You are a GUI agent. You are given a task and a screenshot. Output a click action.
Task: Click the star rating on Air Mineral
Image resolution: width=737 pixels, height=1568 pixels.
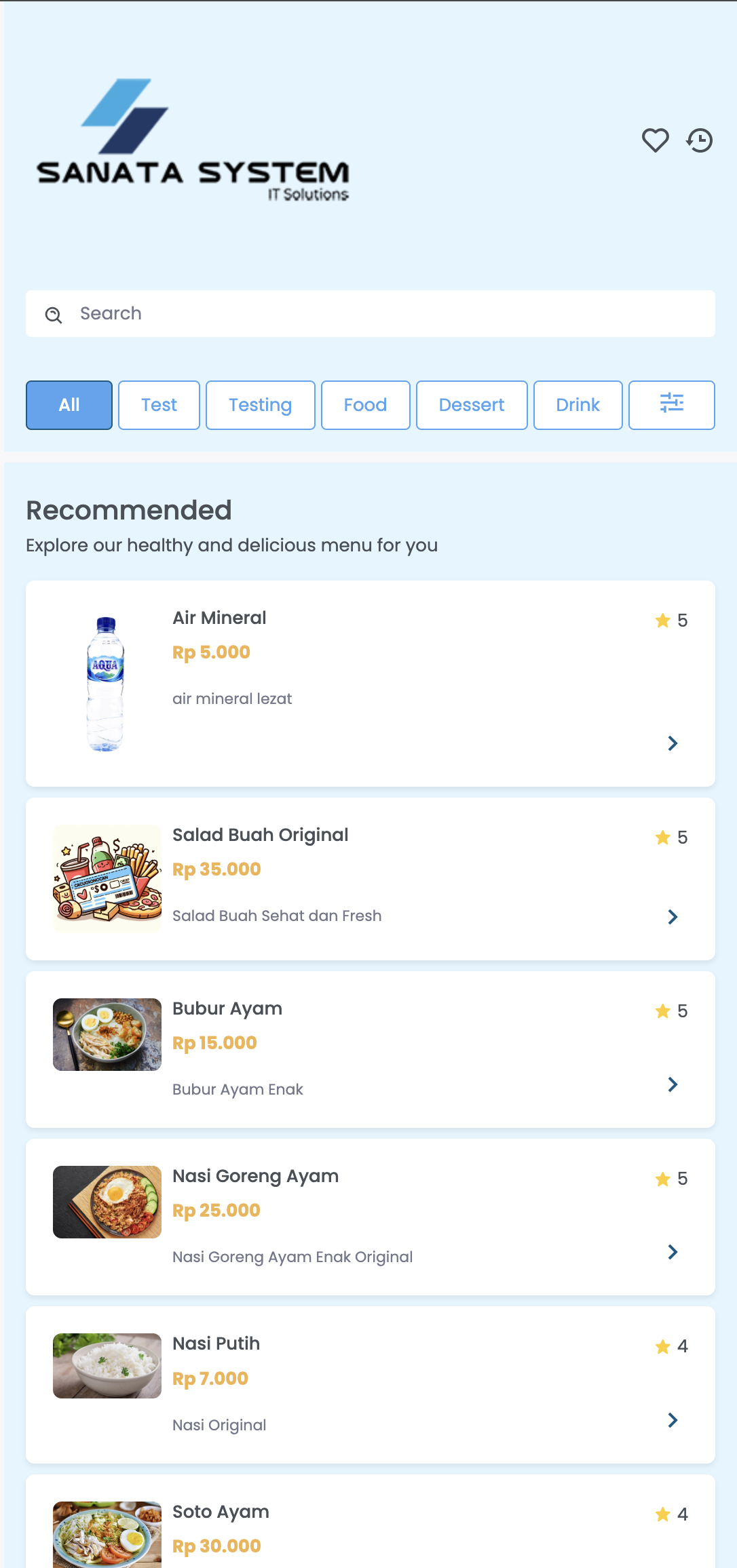(x=671, y=621)
